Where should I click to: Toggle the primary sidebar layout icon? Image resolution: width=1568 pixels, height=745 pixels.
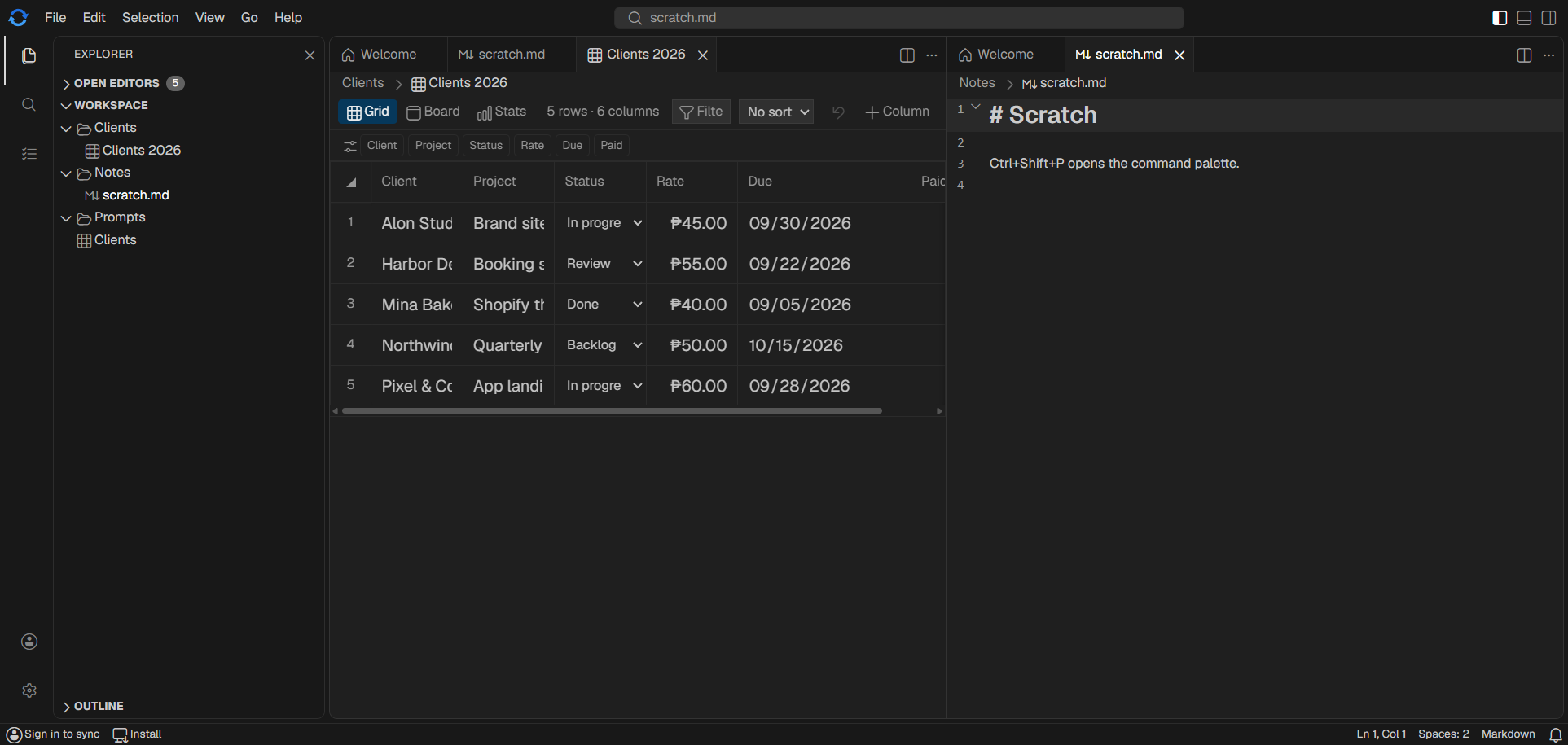[x=1500, y=18]
